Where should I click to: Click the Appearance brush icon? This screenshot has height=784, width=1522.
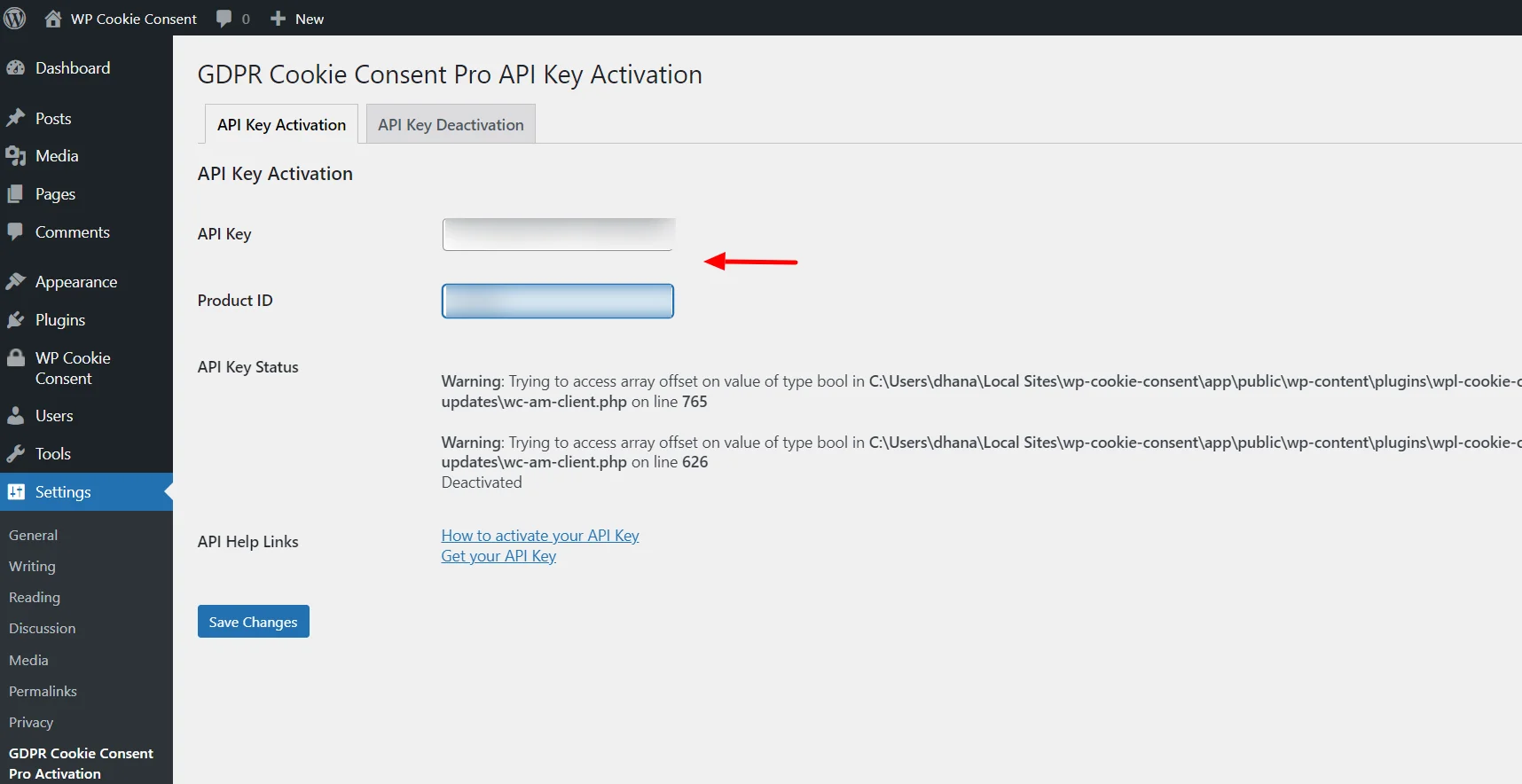click(16, 282)
